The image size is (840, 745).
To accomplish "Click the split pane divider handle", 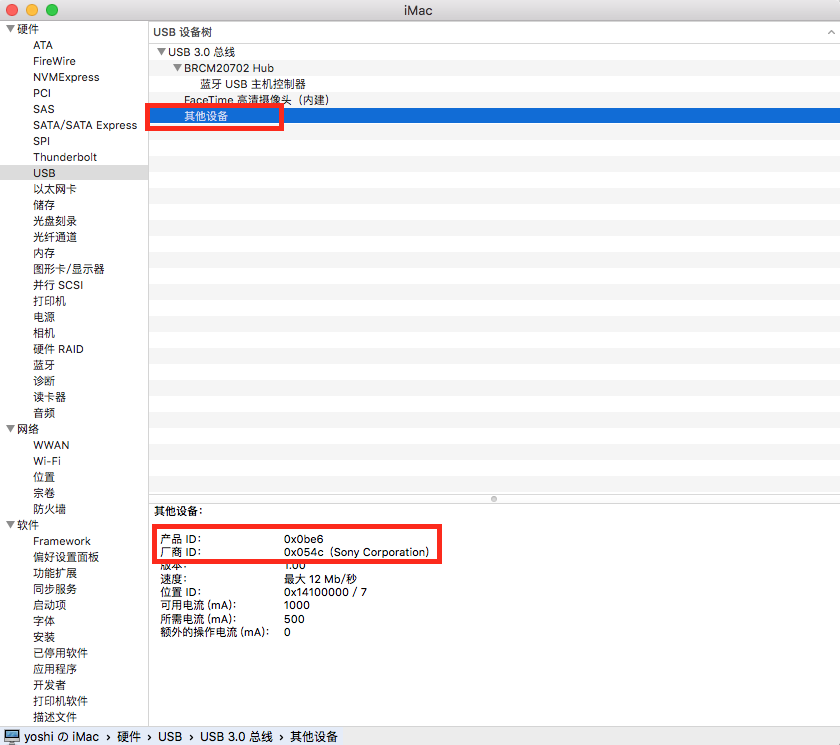I will pyautogui.click(x=494, y=498).
